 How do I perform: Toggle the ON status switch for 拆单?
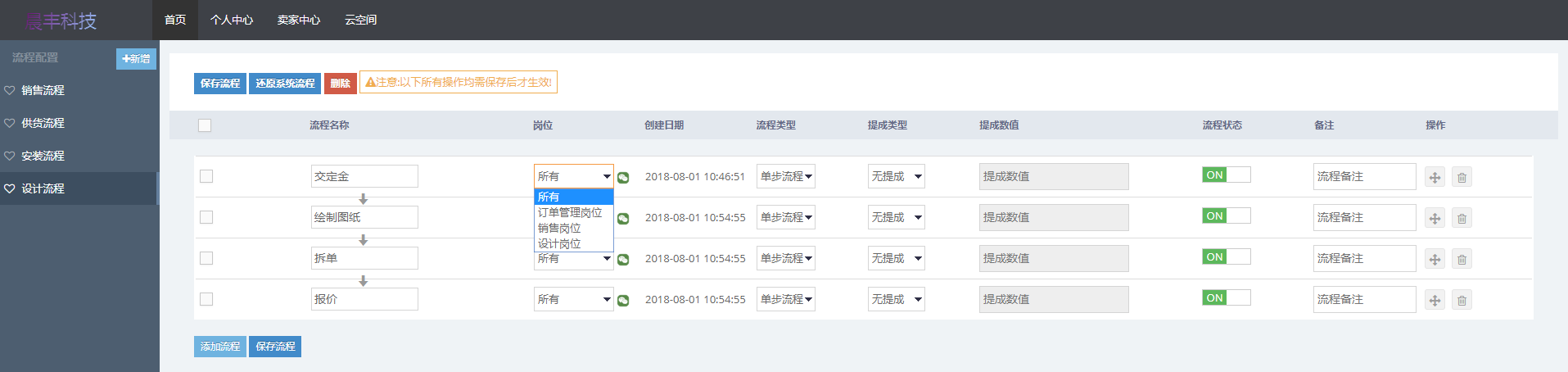click(x=1226, y=256)
